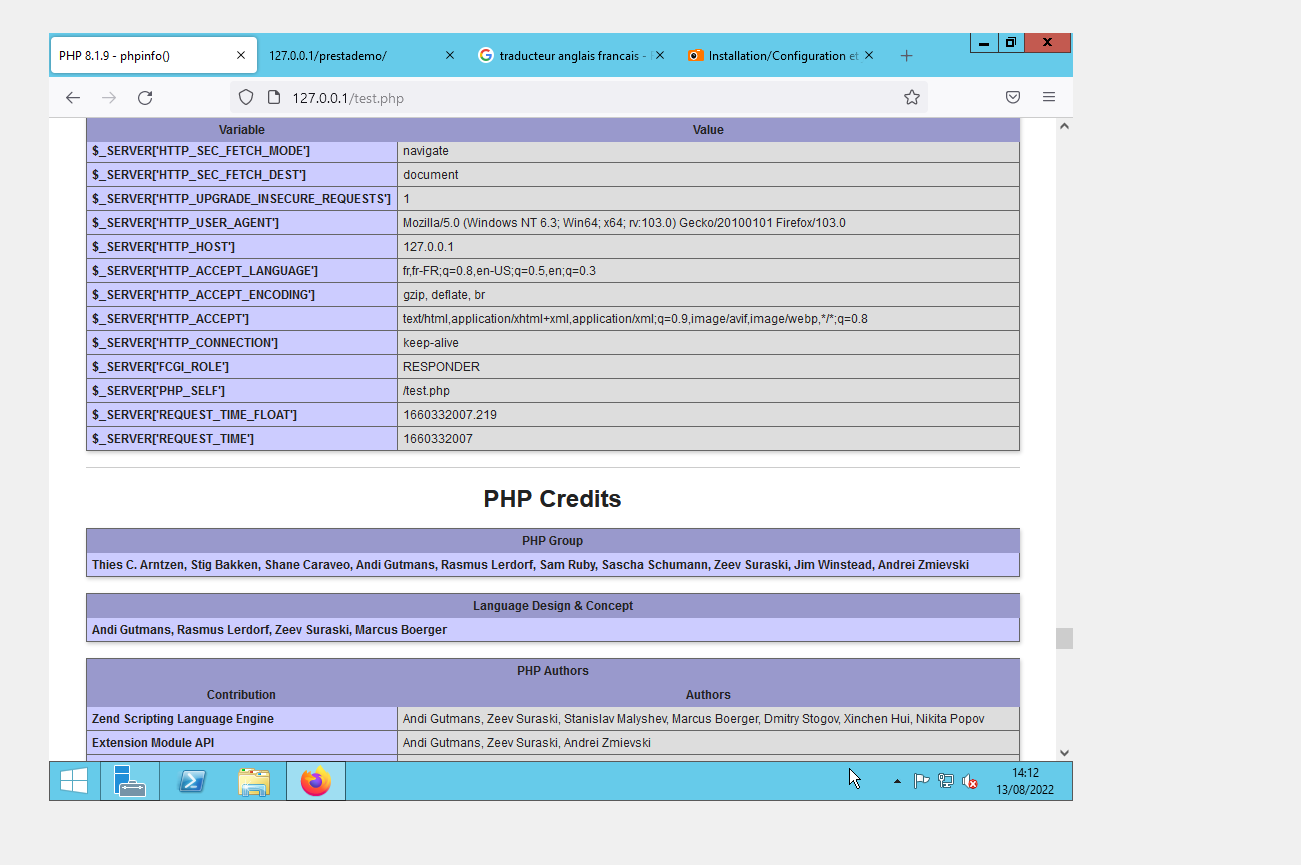The width and height of the screenshot is (1301, 865).
Task: Close the PHP 8.1.9 phpinfo() tab
Action: (240, 56)
